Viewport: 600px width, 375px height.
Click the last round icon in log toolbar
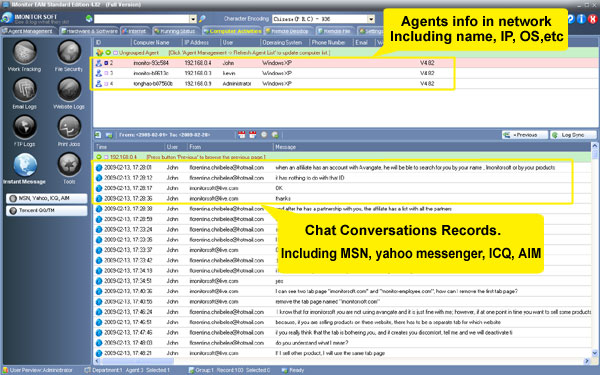[275, 135]
